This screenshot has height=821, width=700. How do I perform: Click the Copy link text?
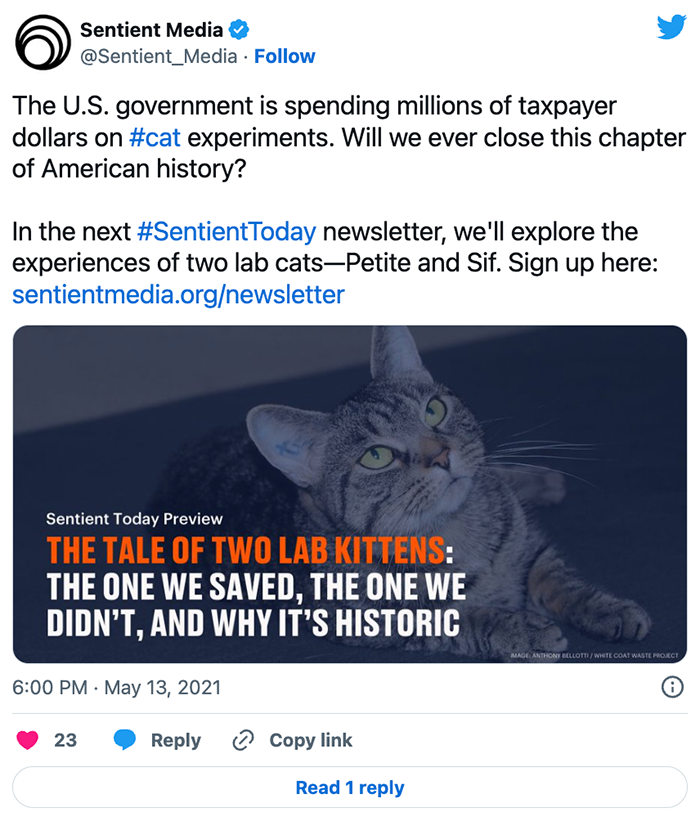pyautogui.click(x=310, y=740)
